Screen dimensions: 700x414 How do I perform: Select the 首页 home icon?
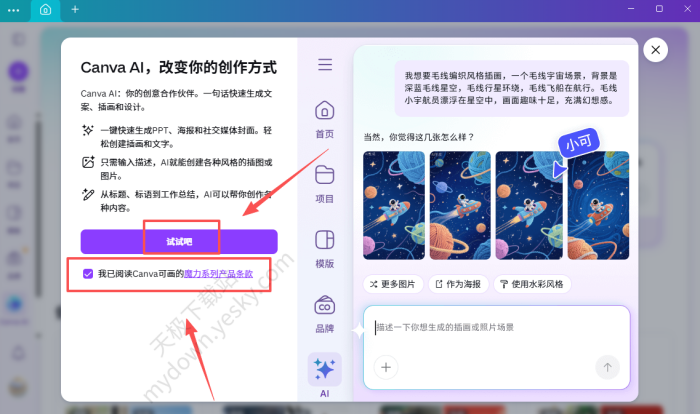(325, 111)
